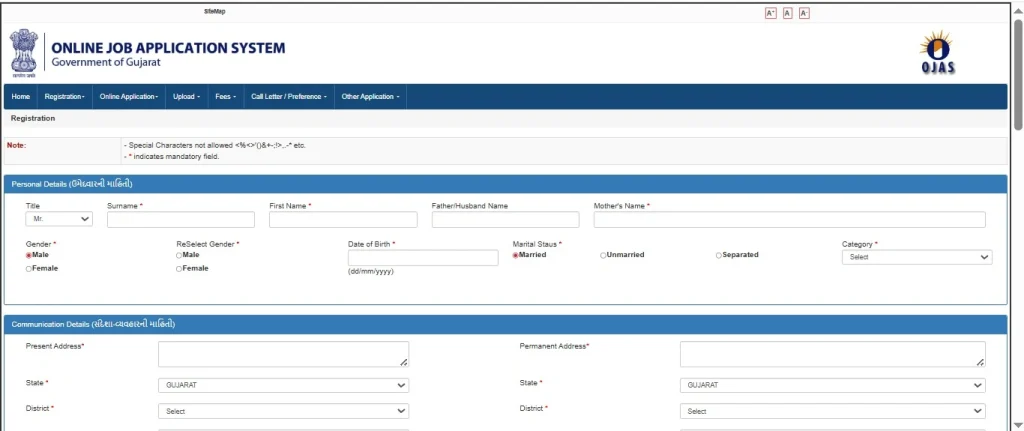Choose Unmarried marital status
Screen dimensions: 1024x431
pyautogui.click(x=603, y=255)
